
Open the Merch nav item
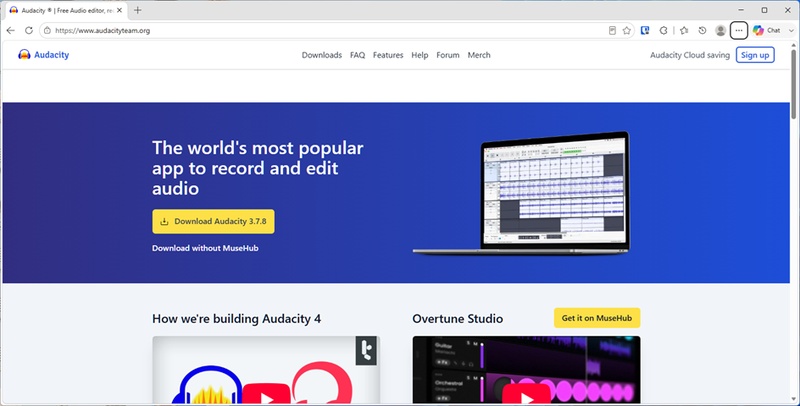(479, 55)
